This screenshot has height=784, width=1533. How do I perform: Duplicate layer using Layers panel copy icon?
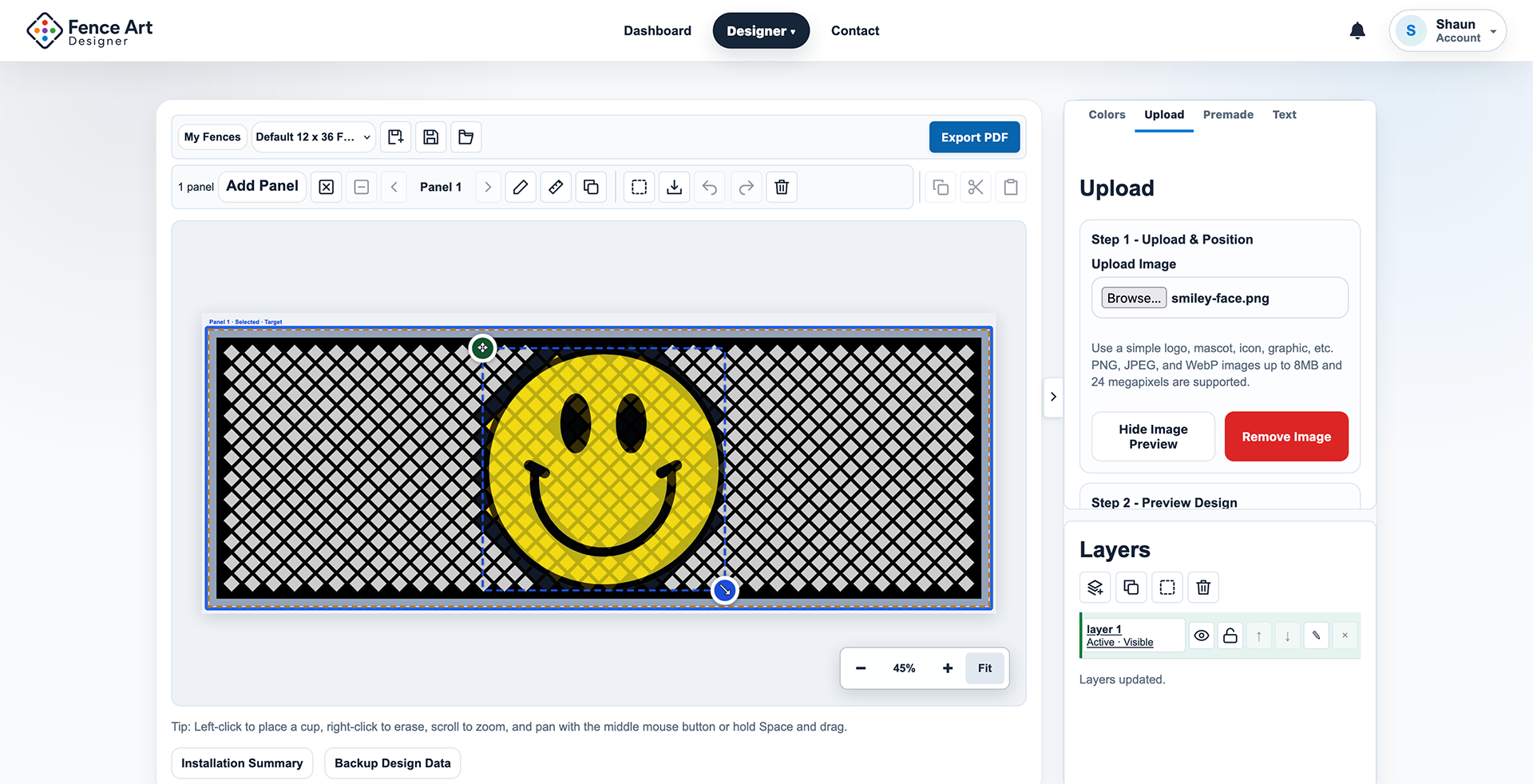tap(1131, 588)
